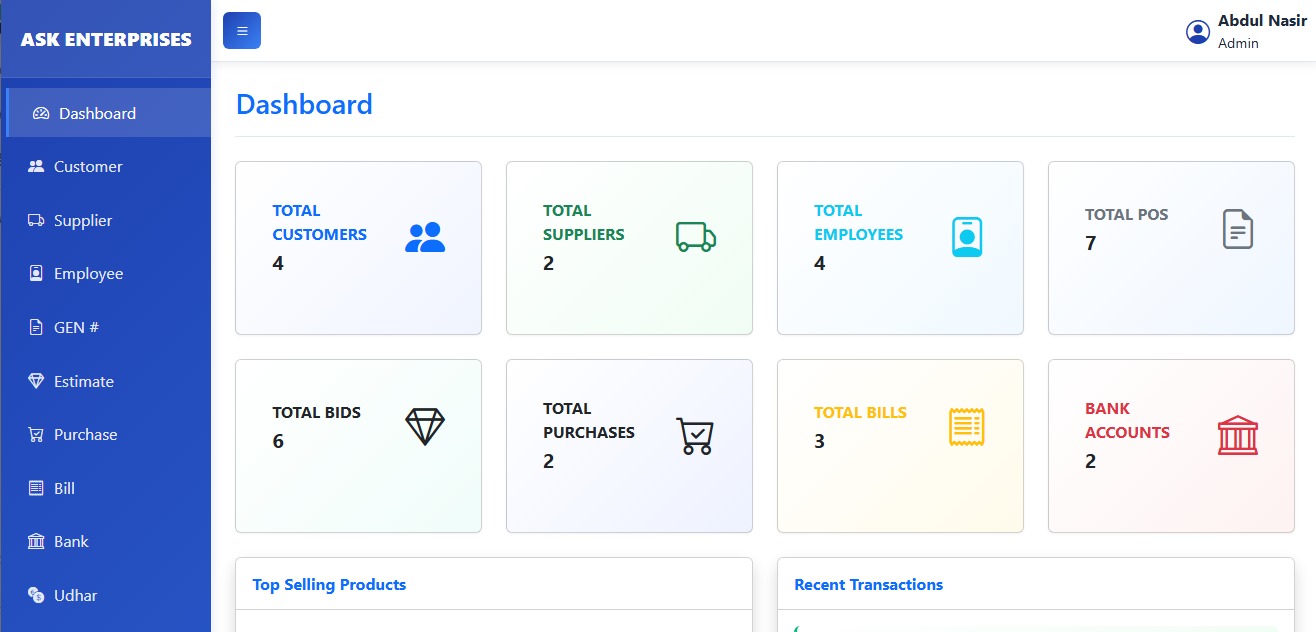Click the Total Customers people icon
Image resolution: width=1316 pixels, height=632 pixels.
[425, 237]
